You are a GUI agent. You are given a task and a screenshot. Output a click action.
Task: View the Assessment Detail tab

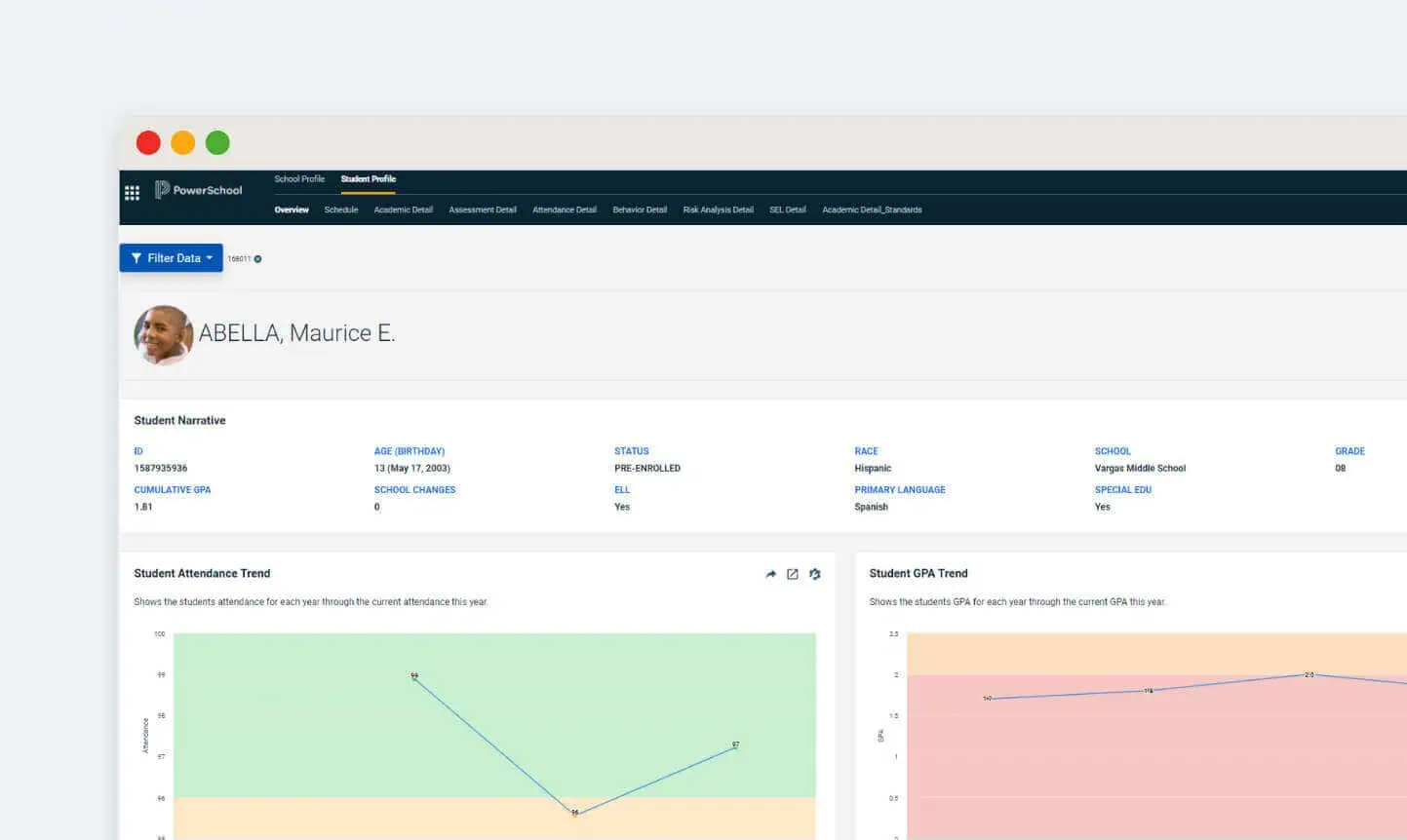[x=482, y=210]
